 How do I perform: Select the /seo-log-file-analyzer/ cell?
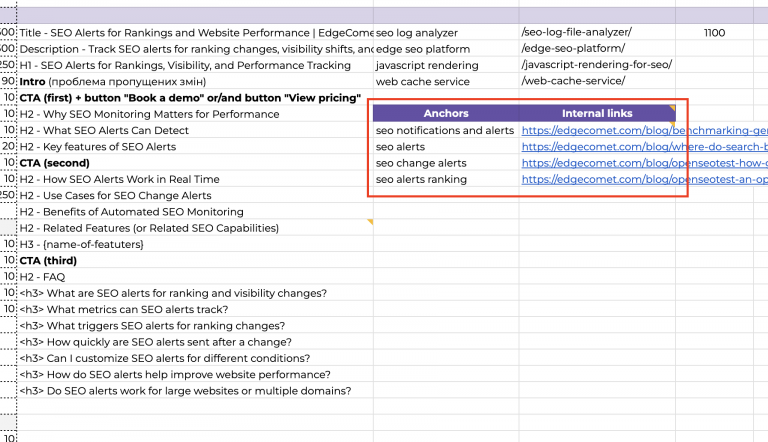597,32
